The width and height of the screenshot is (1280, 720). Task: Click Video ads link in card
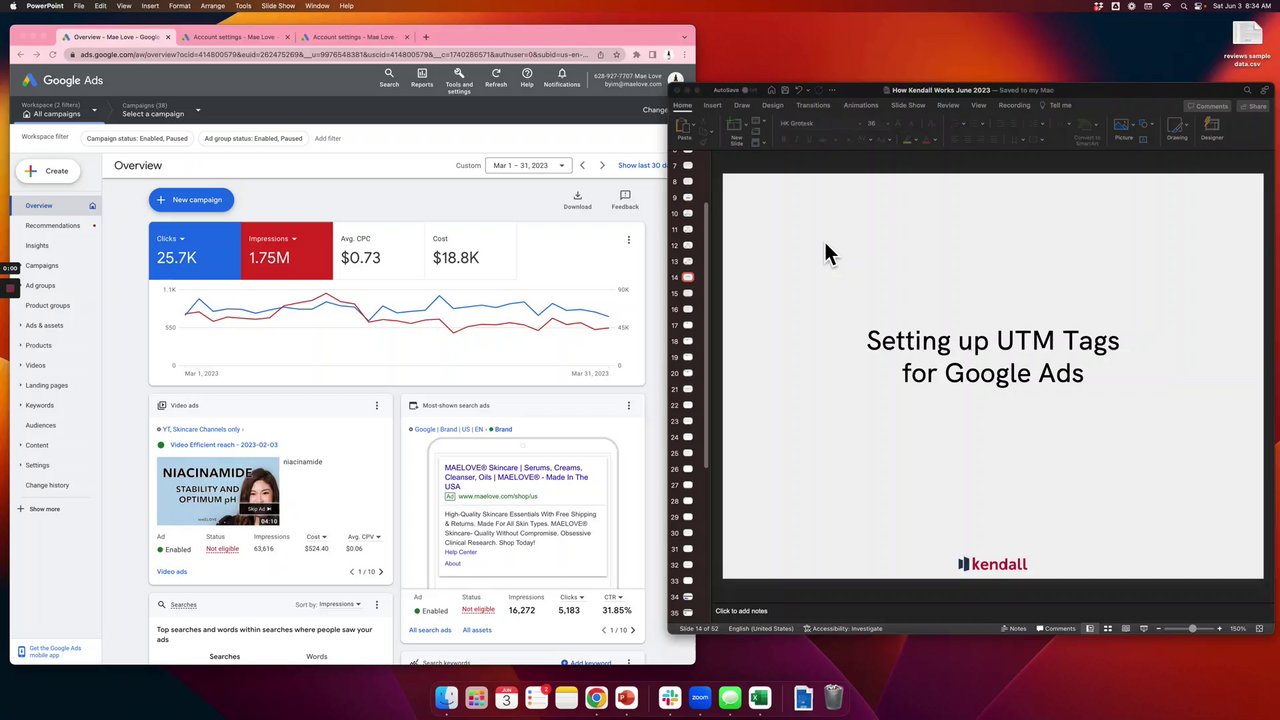(x=172, y=572)
